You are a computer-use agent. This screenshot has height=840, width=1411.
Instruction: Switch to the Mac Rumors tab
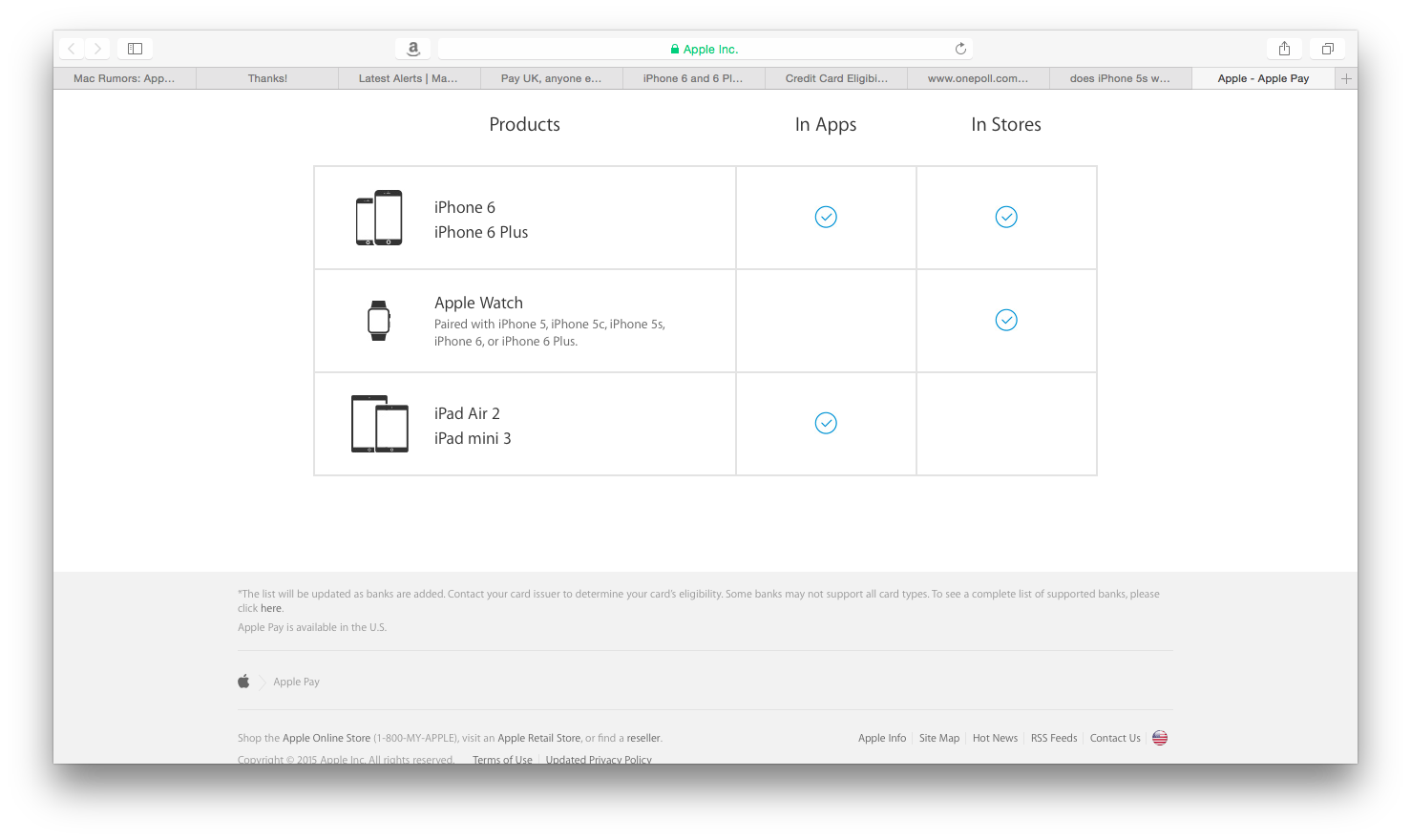(124, 78)
